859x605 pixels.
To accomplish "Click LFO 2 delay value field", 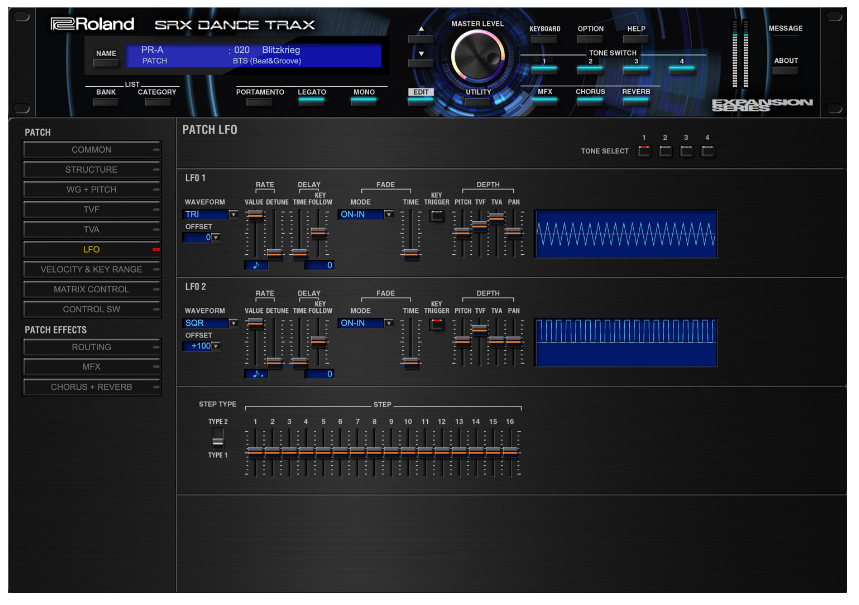I will pos(319,374).
